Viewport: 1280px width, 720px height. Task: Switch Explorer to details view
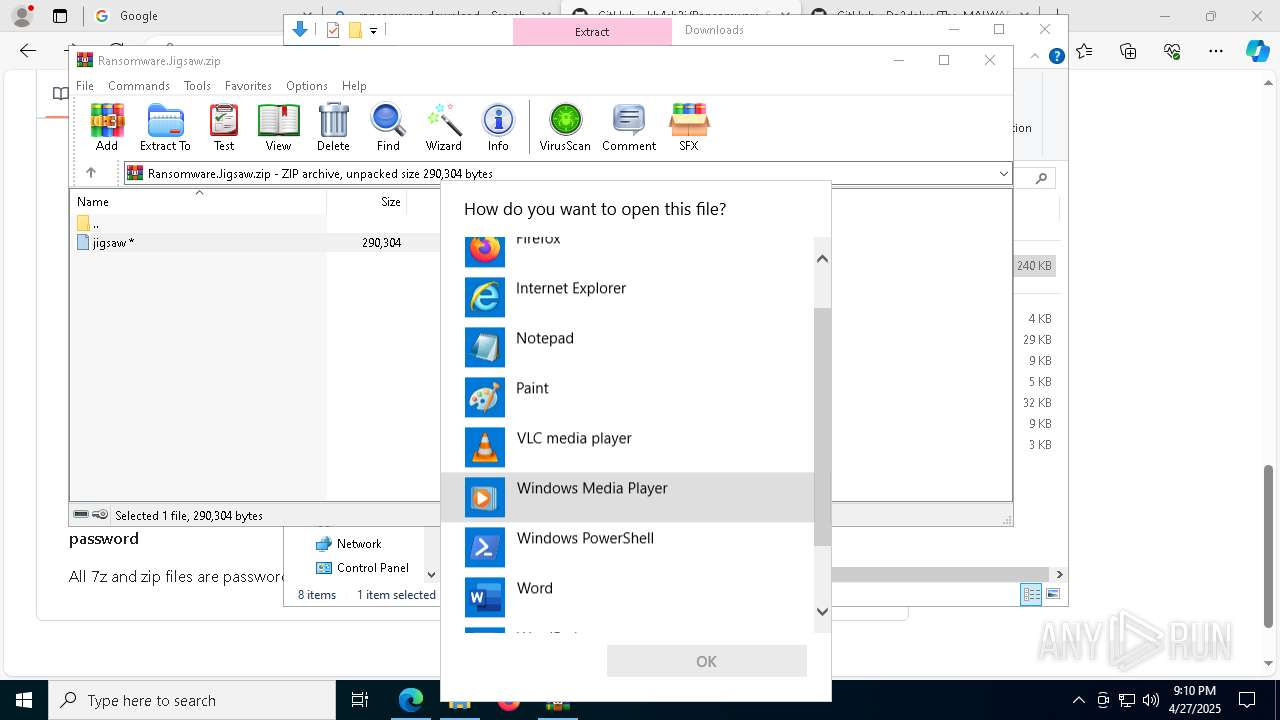(x=1031, y=594)
